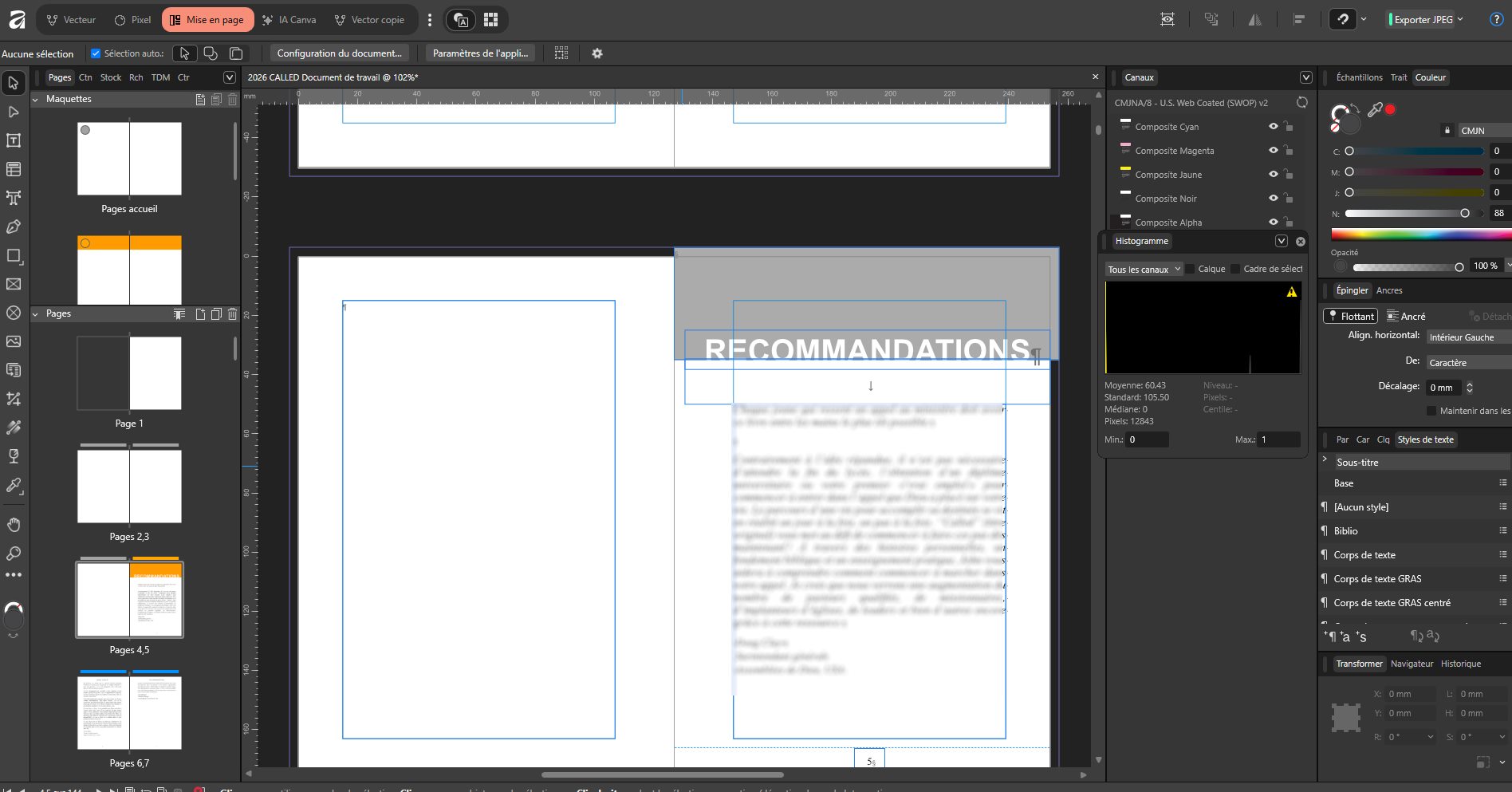The width and height of the screenshot is (1512, 792).
Task: Open the Exporter JPEG dropdown arrow
Action: [x=1460, y=19]
